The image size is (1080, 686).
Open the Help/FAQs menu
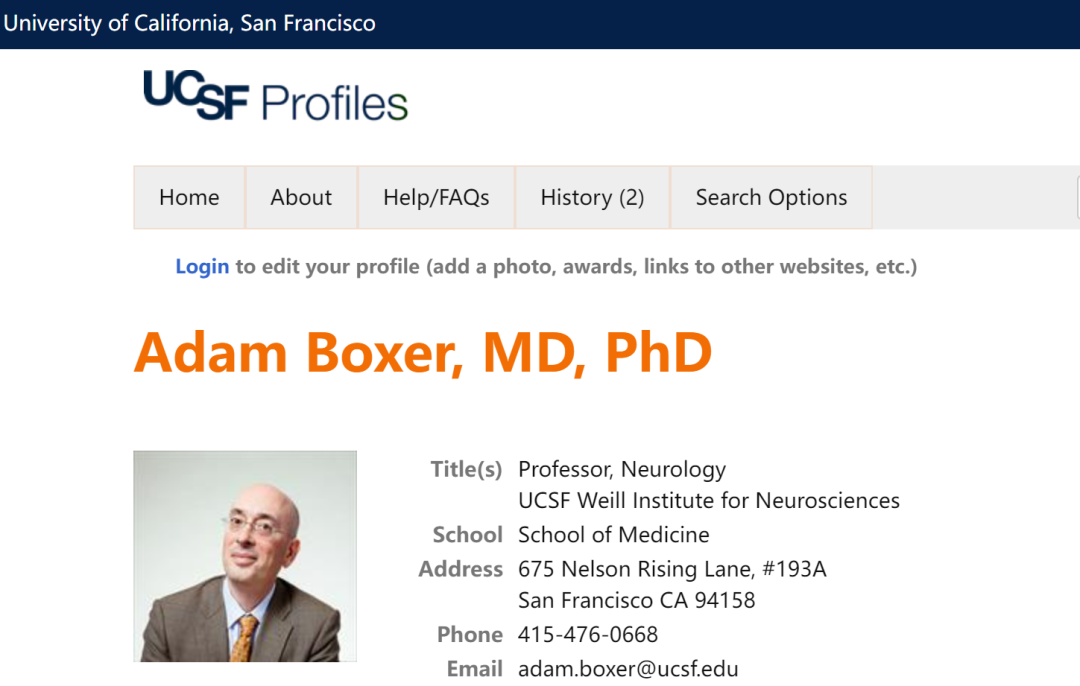click(x=436, y=197)
